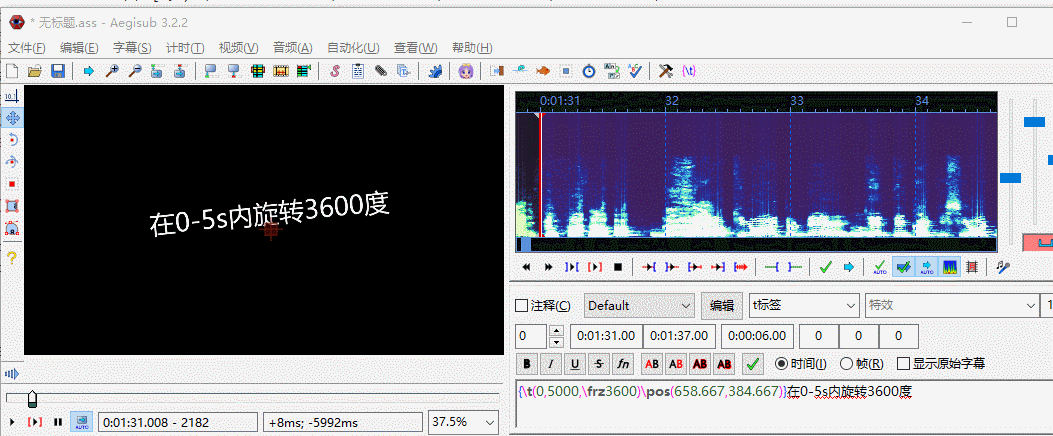Image resolution: width=1053 pixels, height=436 pixels.
Task: Select the 帧 frame radio button
Action: pos(847,364)
